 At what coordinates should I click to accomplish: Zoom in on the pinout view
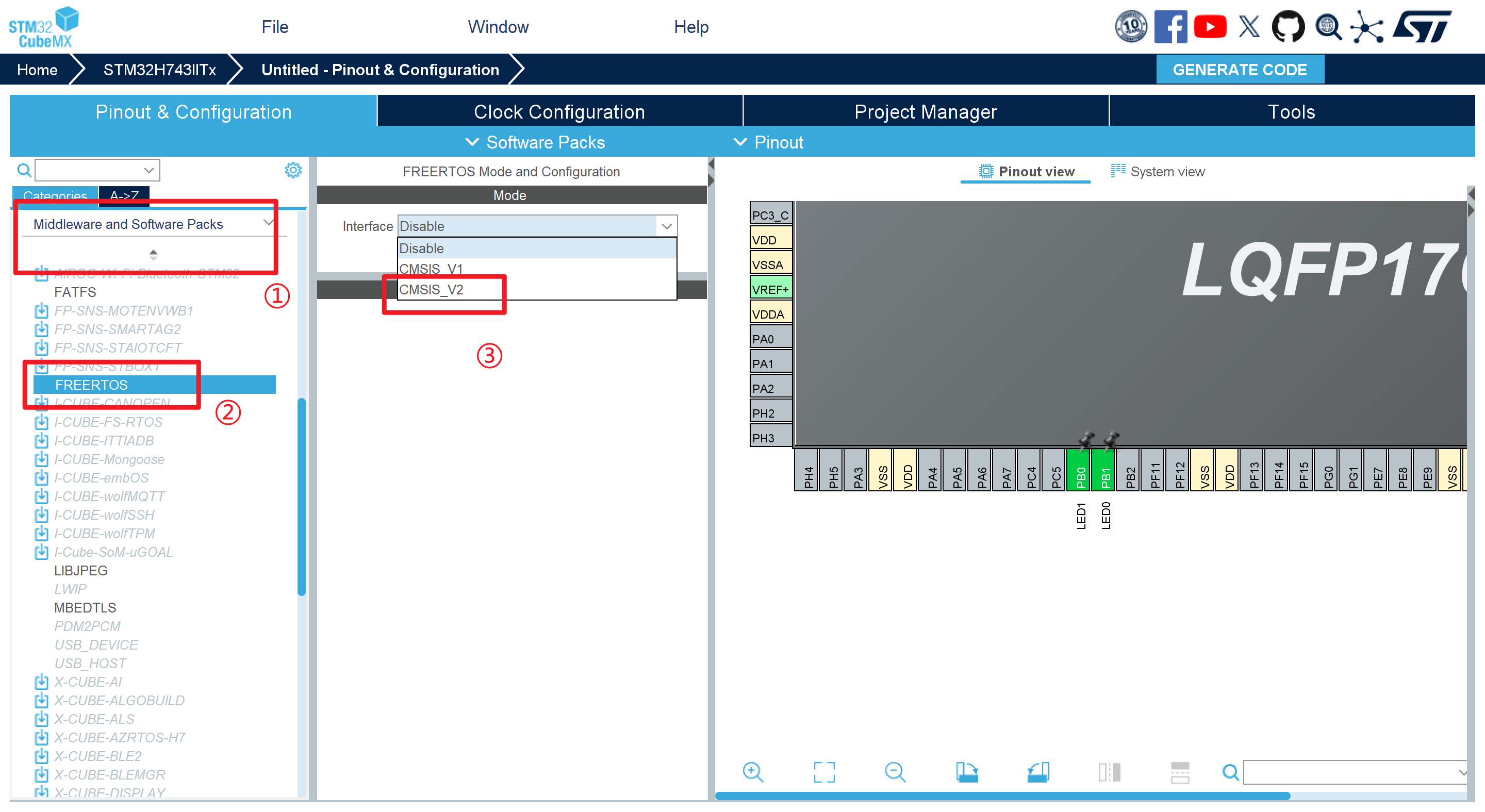753,772
